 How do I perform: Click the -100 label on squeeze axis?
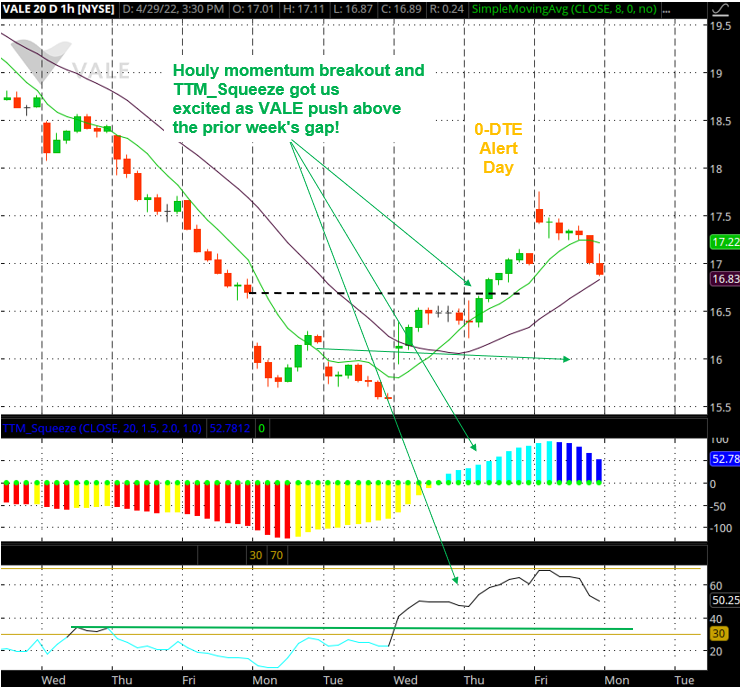721,529
